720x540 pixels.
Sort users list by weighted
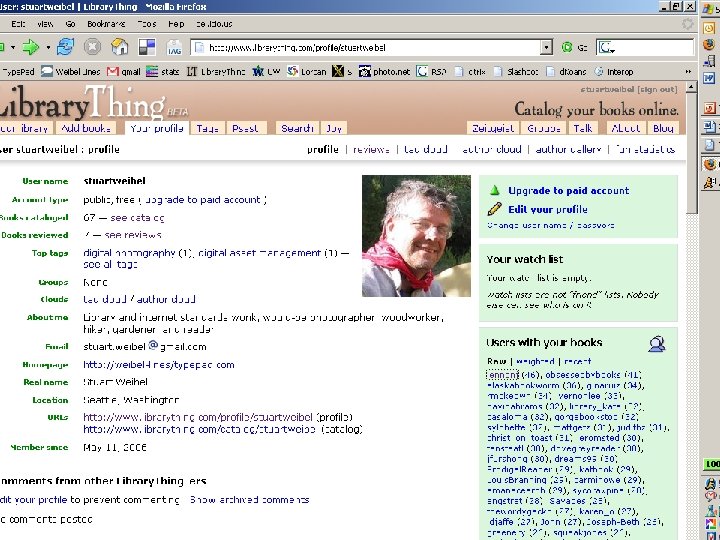pos(535,361)
